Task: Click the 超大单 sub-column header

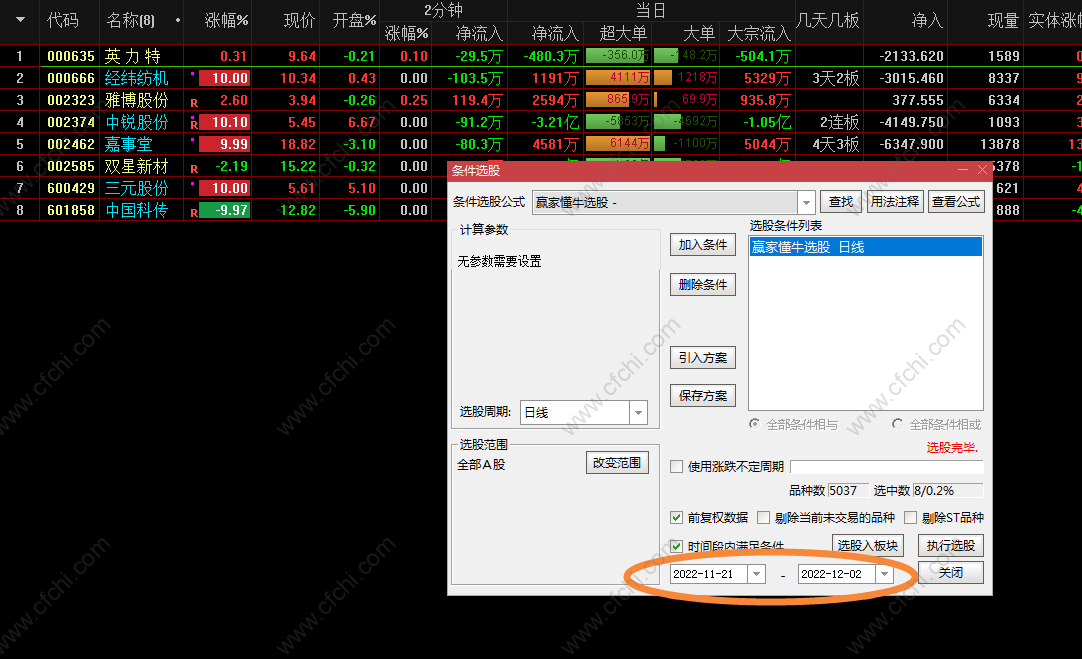Action: click(623, 33)
